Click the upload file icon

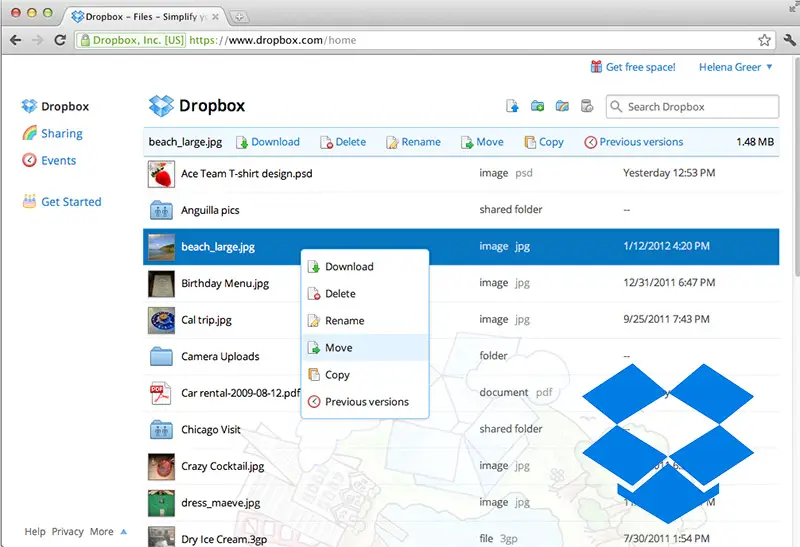(512, 106)
